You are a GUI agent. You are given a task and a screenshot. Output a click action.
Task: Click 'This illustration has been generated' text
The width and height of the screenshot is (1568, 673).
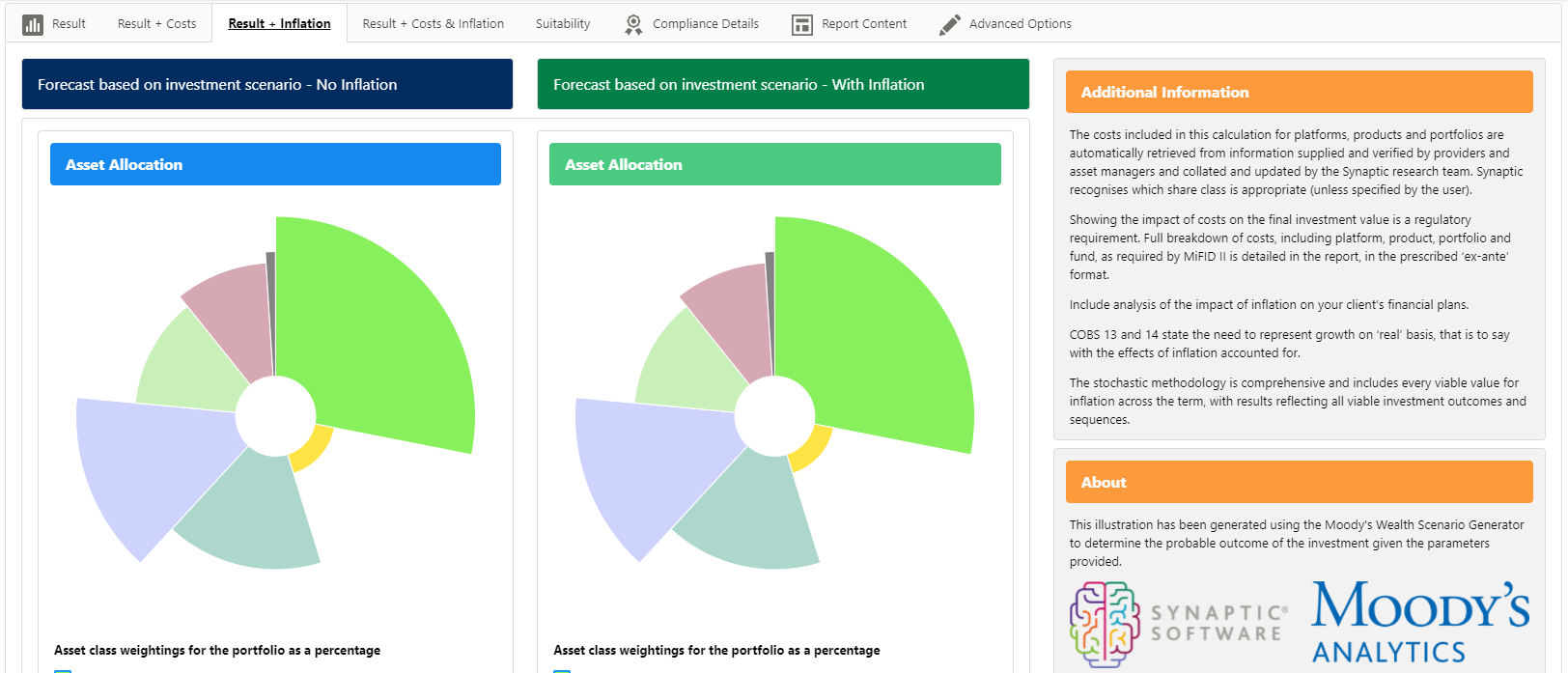pos(1297,543)
